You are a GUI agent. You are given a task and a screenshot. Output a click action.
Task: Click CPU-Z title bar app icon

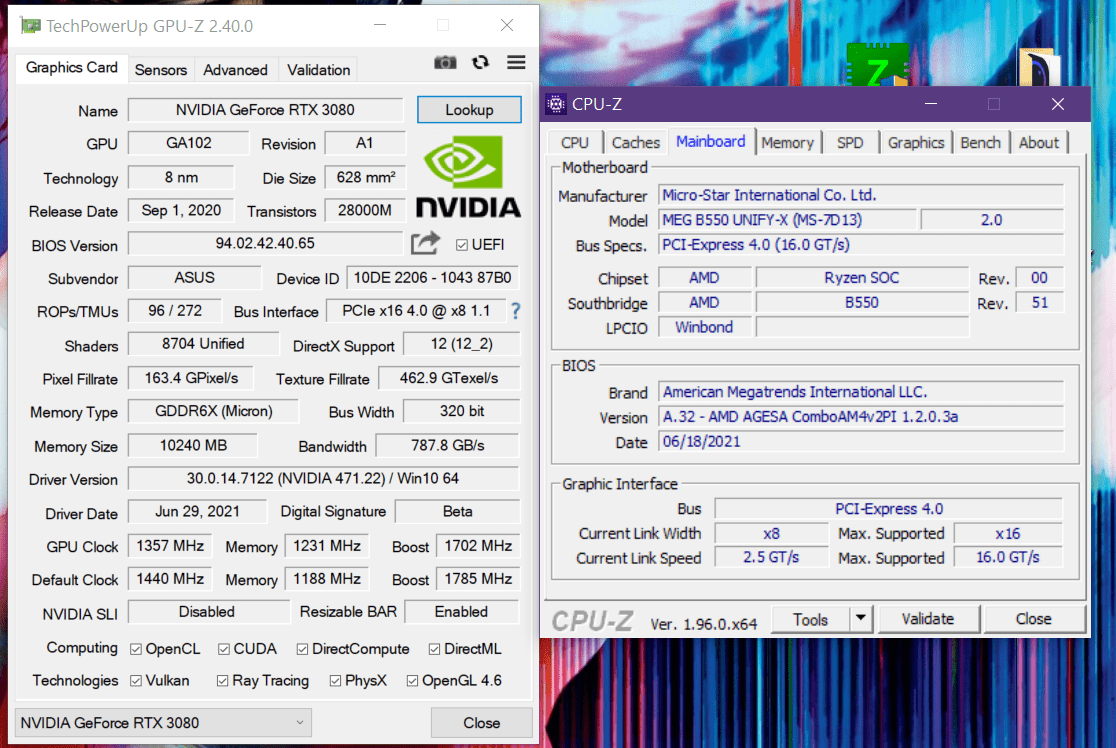coord(556,104)
